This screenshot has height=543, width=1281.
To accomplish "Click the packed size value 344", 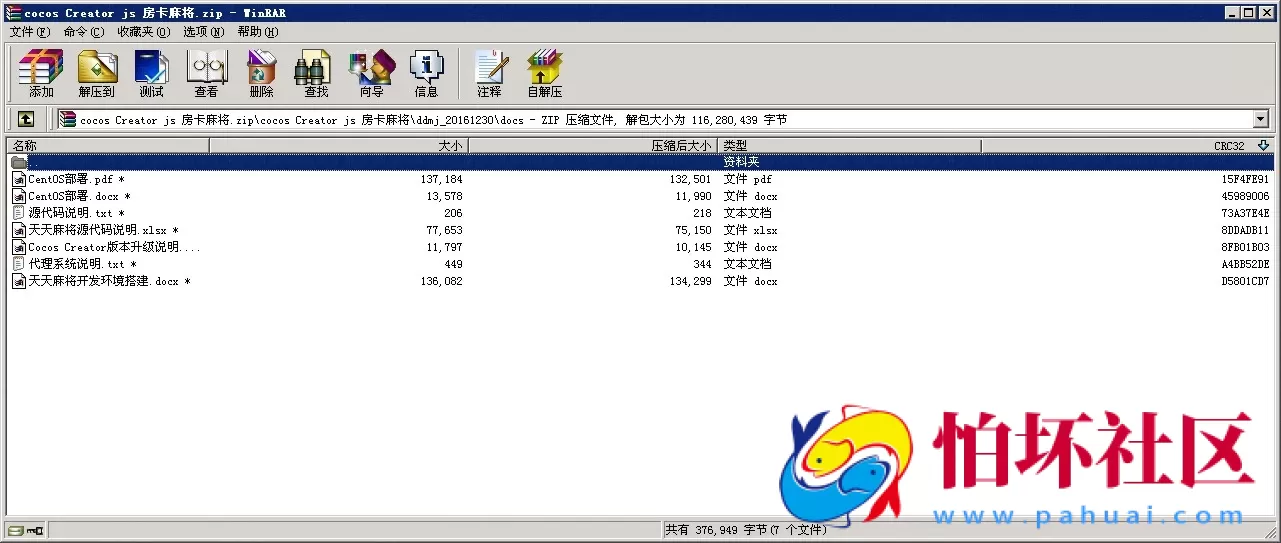I will point(702,264).
